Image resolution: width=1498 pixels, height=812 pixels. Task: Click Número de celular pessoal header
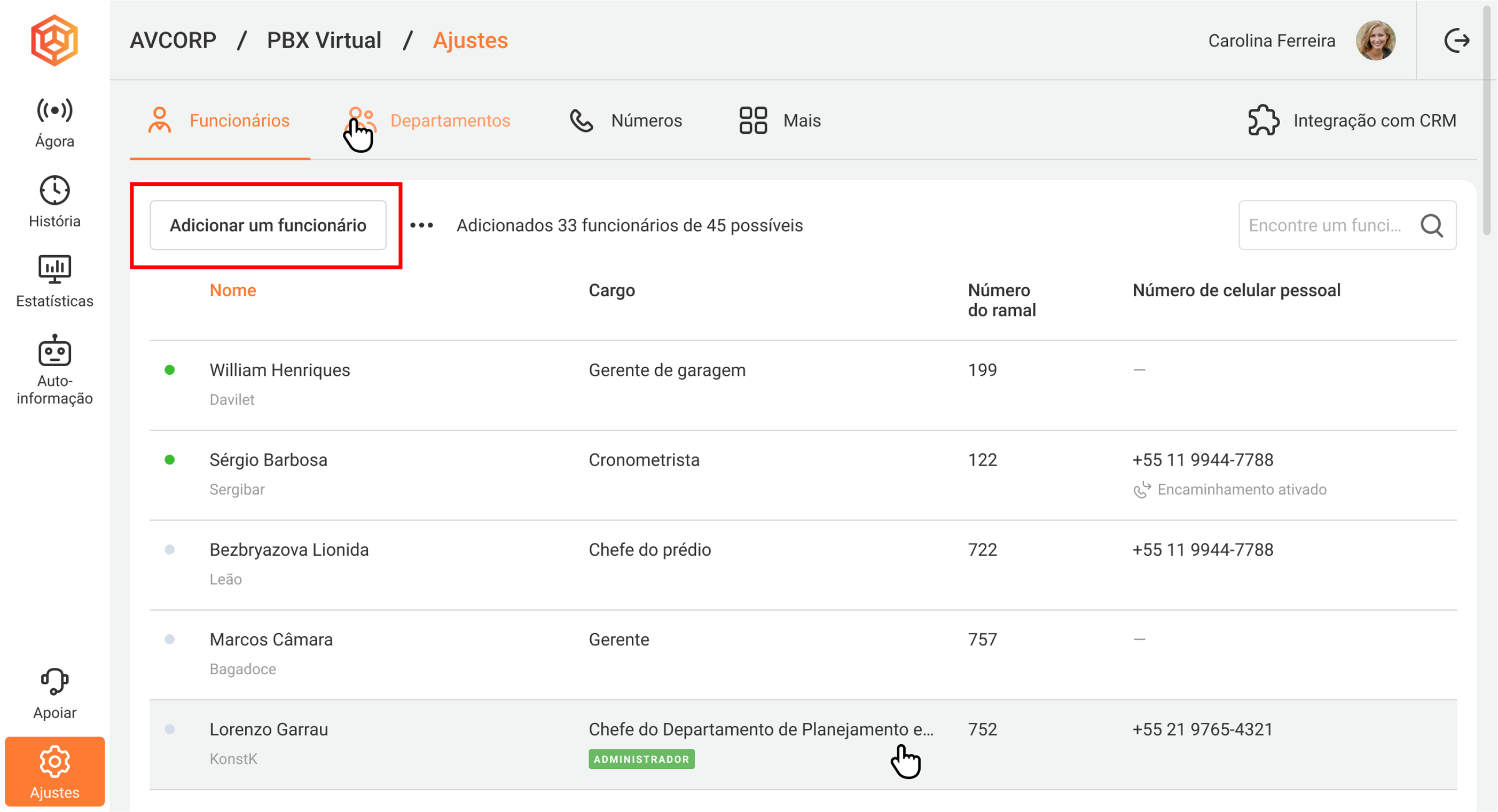(x=1236, y=290)
